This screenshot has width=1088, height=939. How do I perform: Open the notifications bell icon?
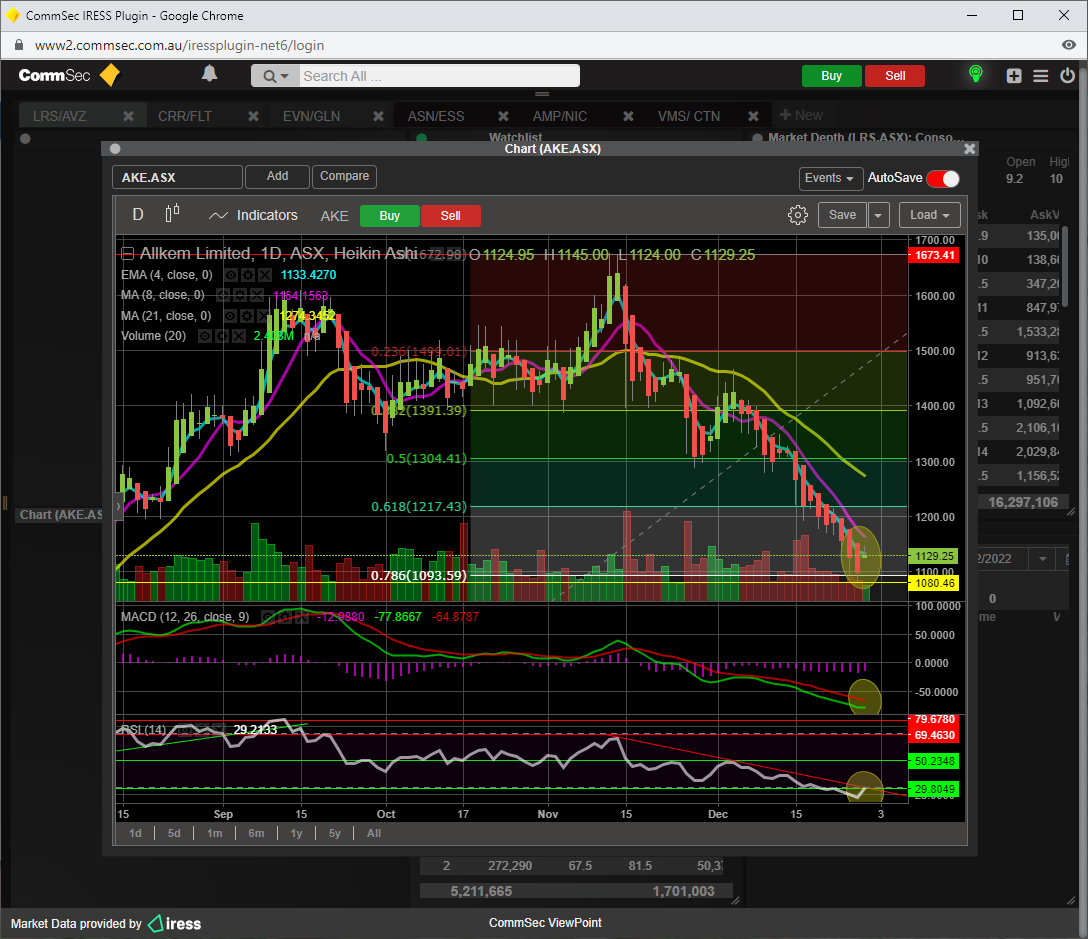tap(210, 74)
